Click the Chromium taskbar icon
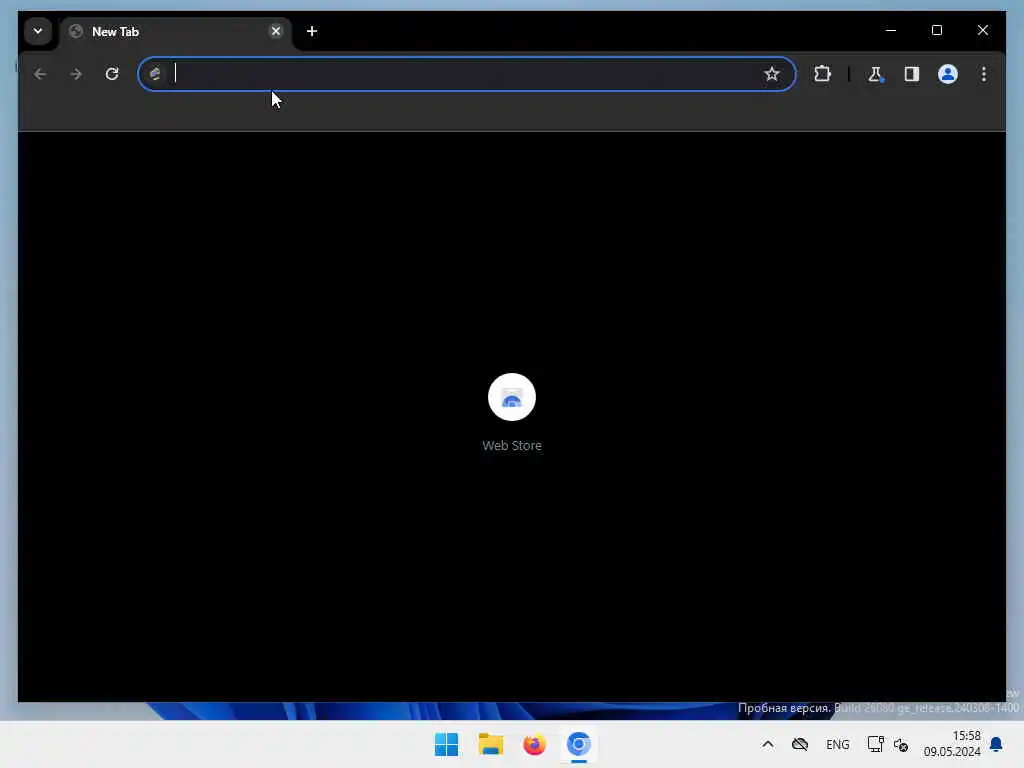This screenshot has width=1024, height=768. click(x=579, y=744)
